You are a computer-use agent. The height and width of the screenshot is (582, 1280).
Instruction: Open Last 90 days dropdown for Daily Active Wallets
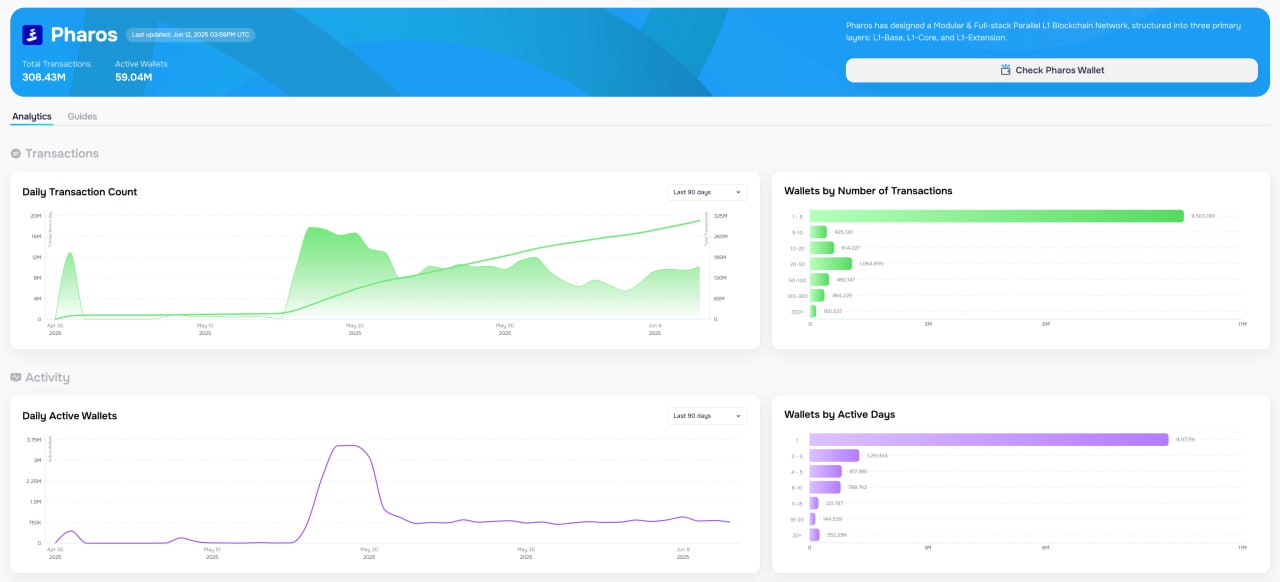point(707,416)
